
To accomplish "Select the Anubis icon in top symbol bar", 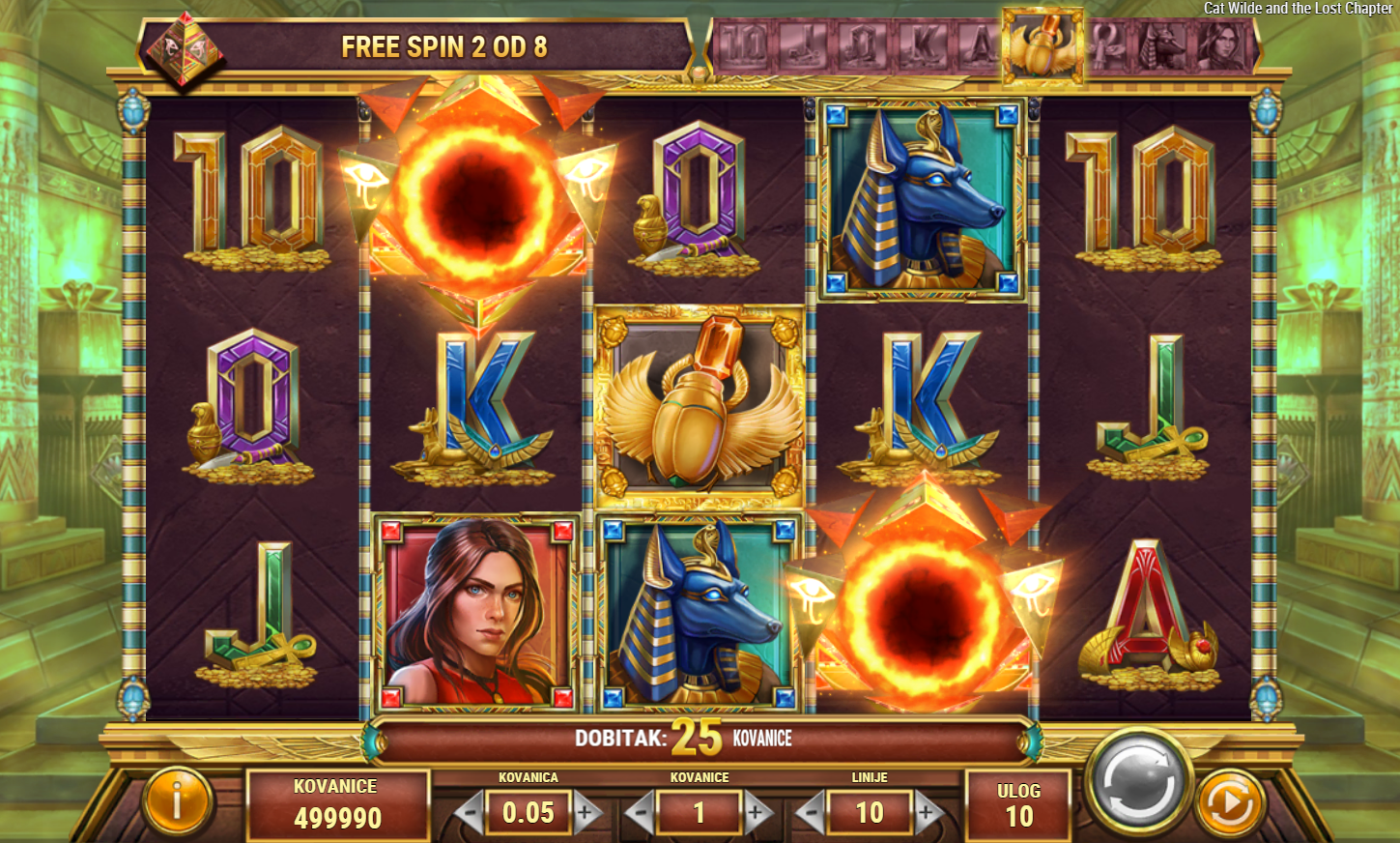I will click(1163, 46).
